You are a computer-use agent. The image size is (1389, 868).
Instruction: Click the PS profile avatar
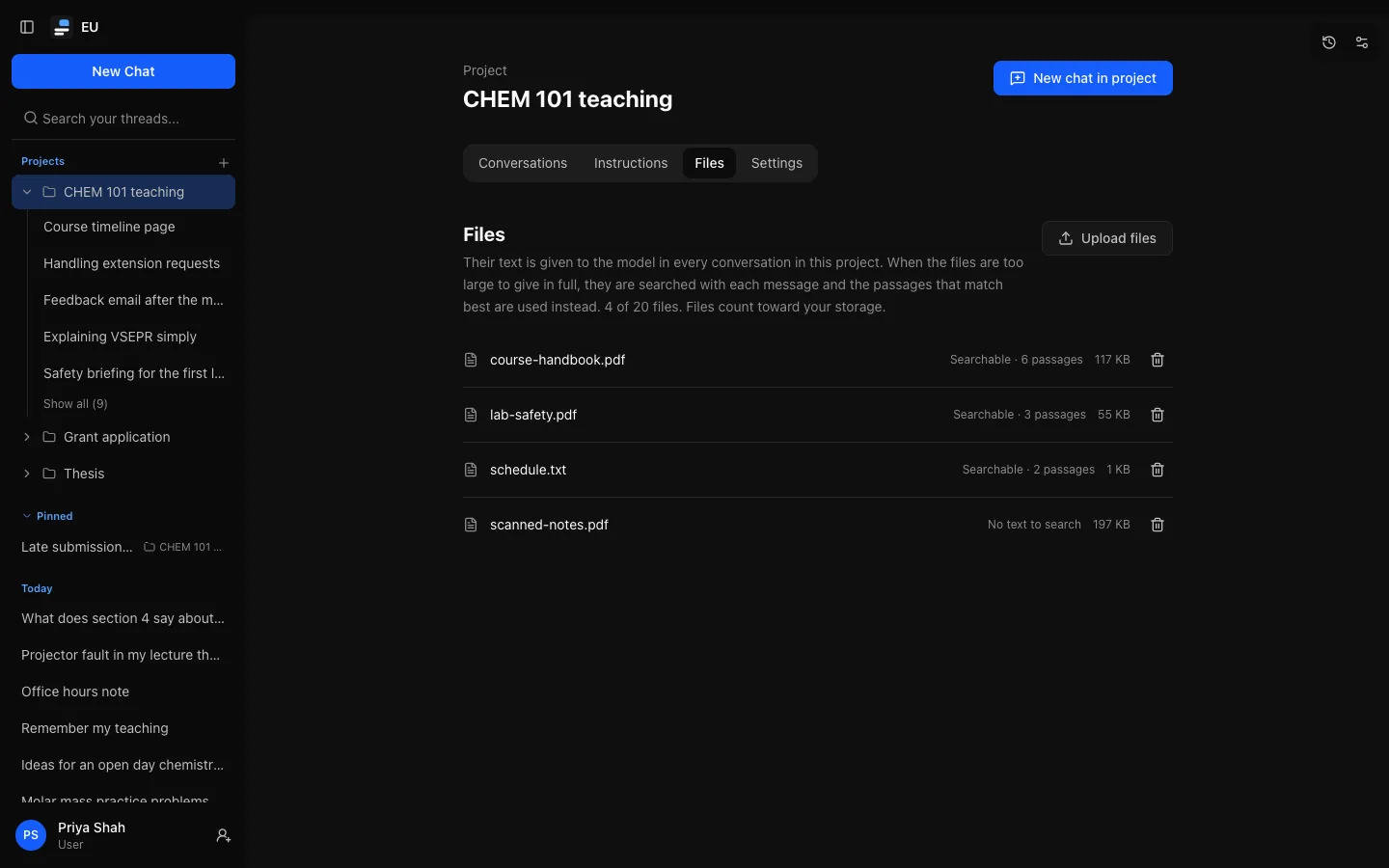(31, 835)
